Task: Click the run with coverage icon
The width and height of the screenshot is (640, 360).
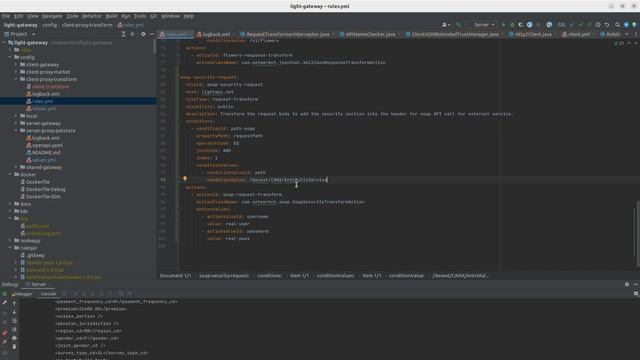Action: (x=520, y=25)
